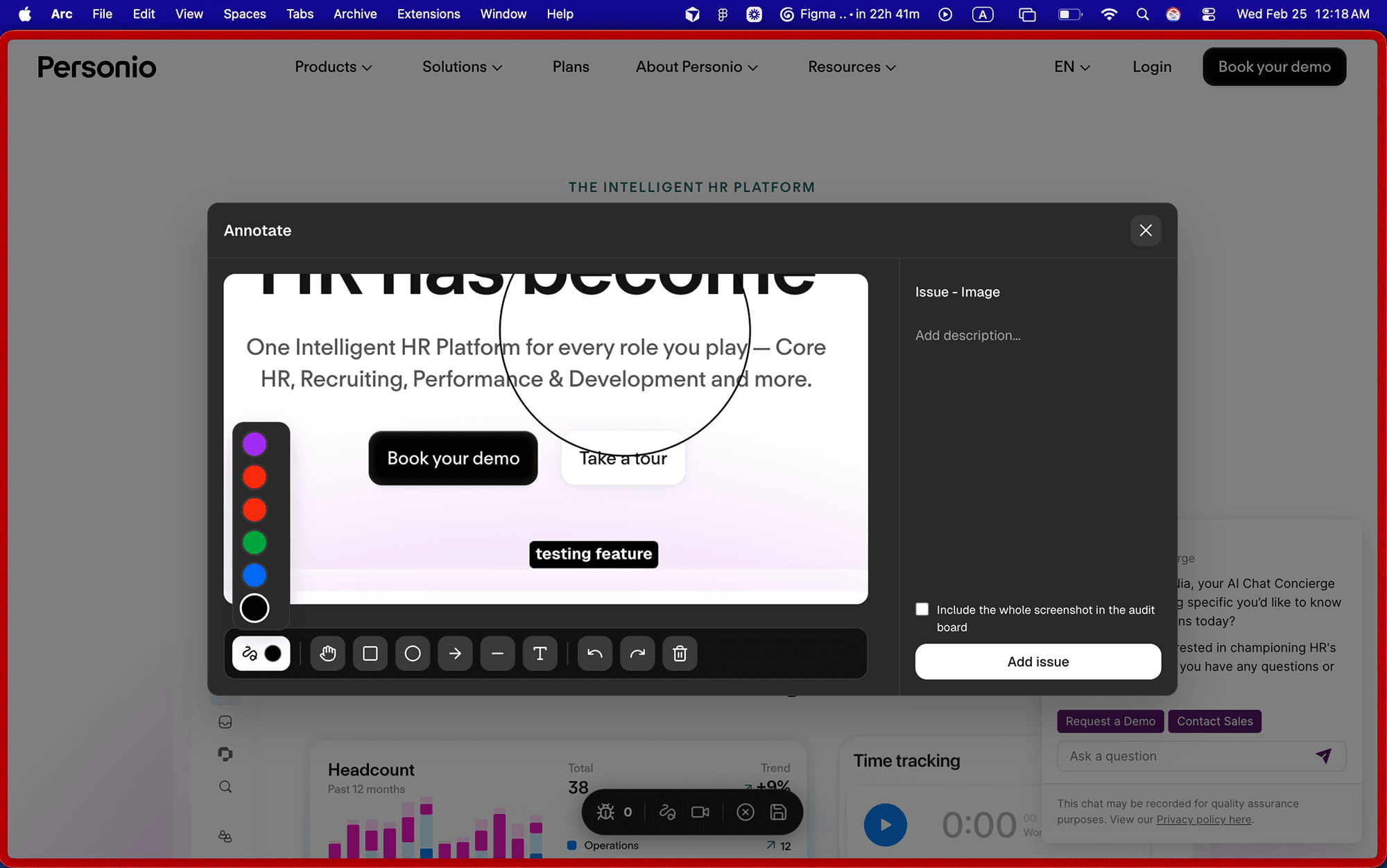The image size is (1387, 868).
Task: Select the text tool
Action: pyautogui.click(x=540, y=653)
